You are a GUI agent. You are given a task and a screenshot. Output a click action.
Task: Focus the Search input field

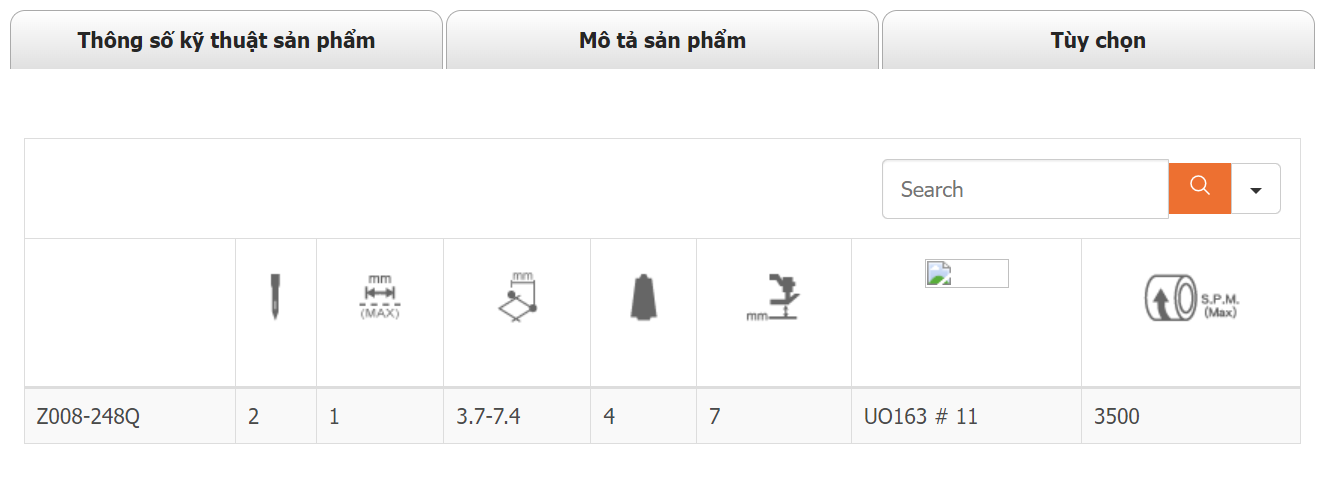(x=1025, y=189)
